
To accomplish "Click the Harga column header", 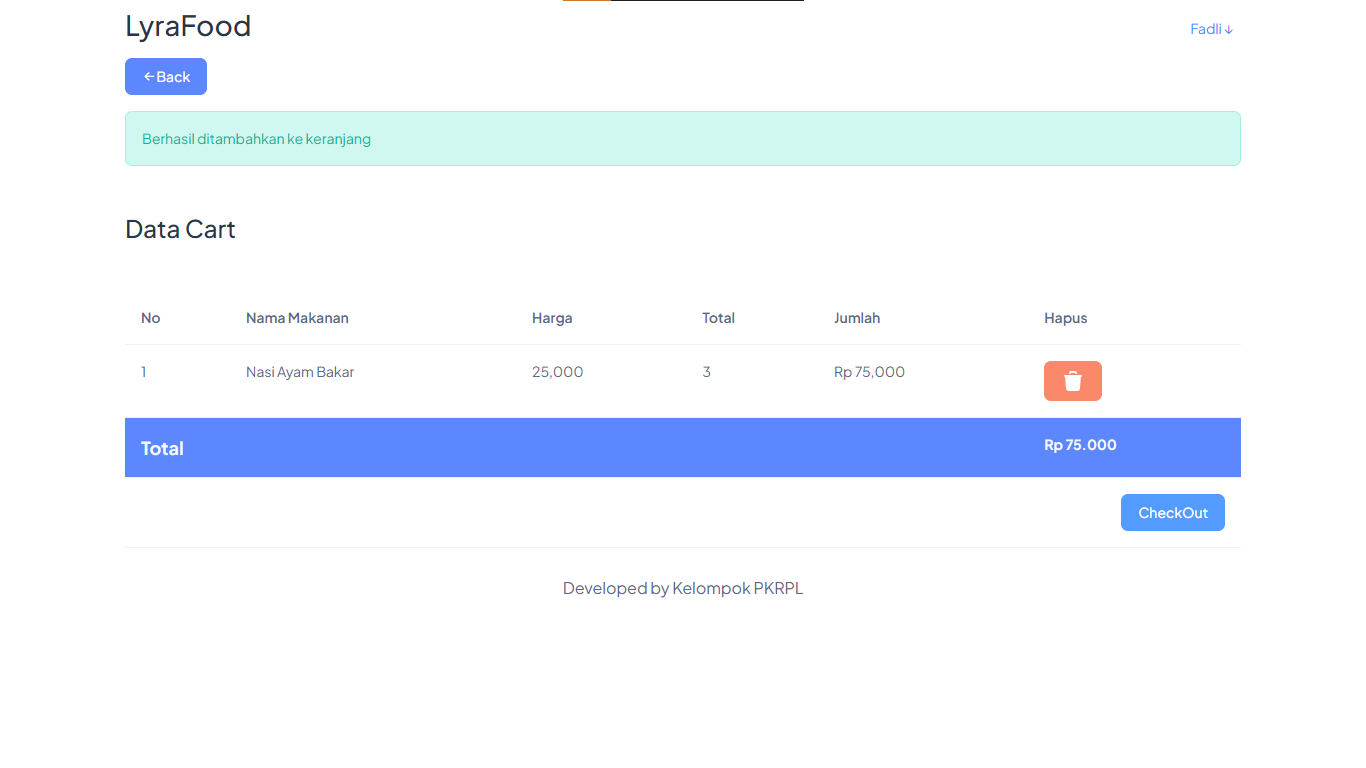I will [552, 318].
